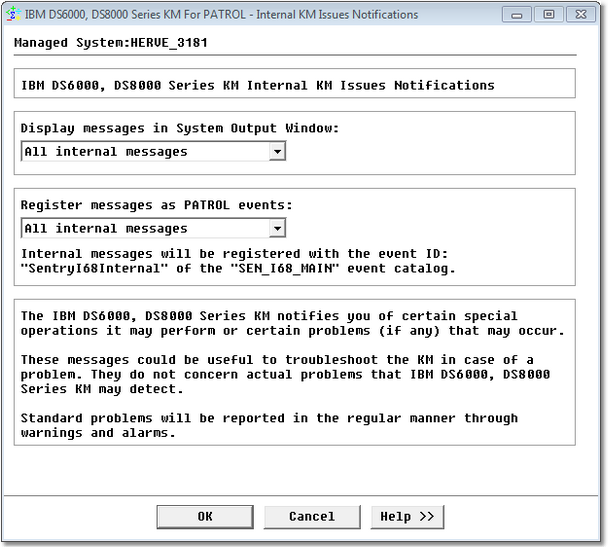Viewport: 608px width, 549px height.
Task: Click the 'Register messages as PATROL events' label
Action: click(156, 205)
